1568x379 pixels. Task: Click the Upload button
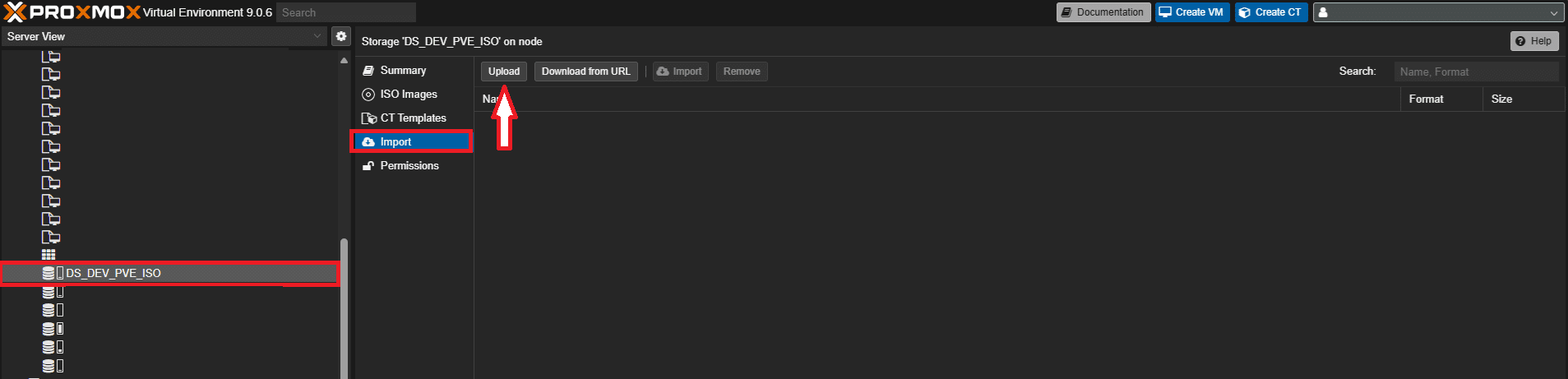[x=503, y=72]
